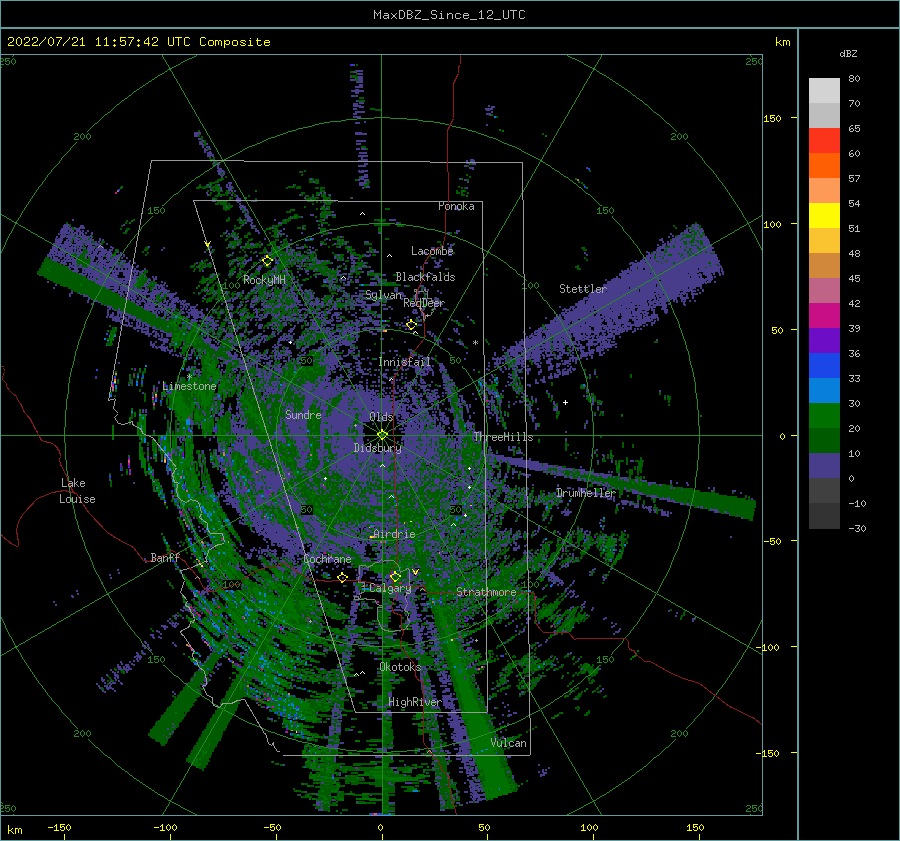
Task: Click the ThreeHills city label
Action: coord(503,437)
